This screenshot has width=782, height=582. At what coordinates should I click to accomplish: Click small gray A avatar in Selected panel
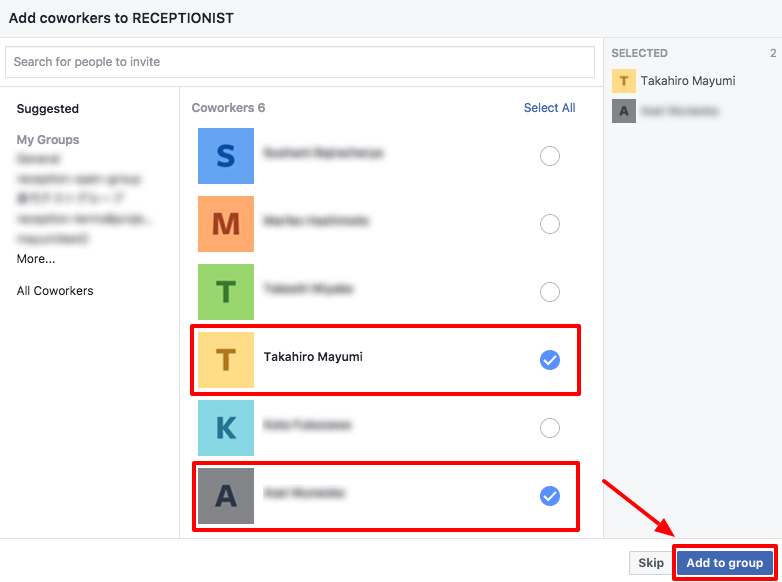pyautogui.click(x=624, y=111)
